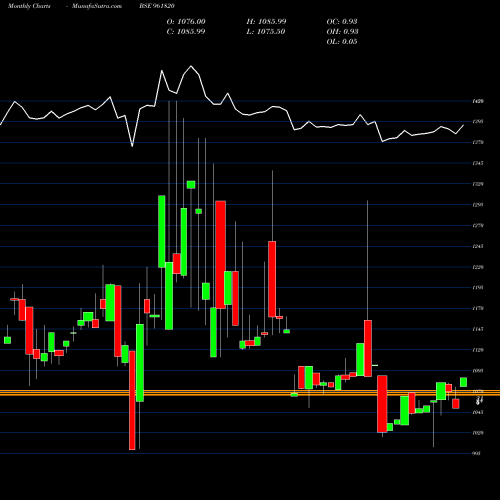Click the 1195 price axis label
Image resolution: width=500 pixels, height=500 pixels.
coord(478,288)
